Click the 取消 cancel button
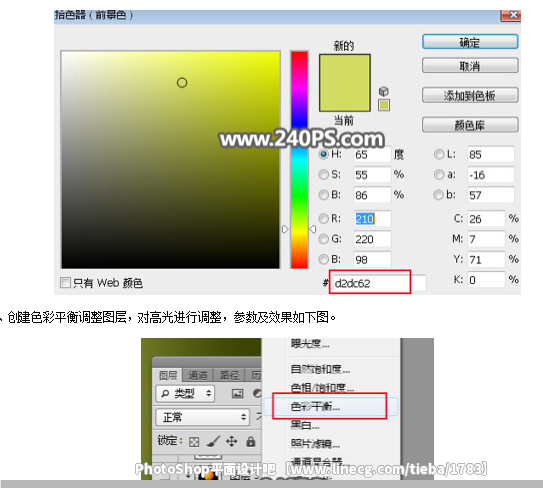543x488 pixels. [x=470, y=65]
